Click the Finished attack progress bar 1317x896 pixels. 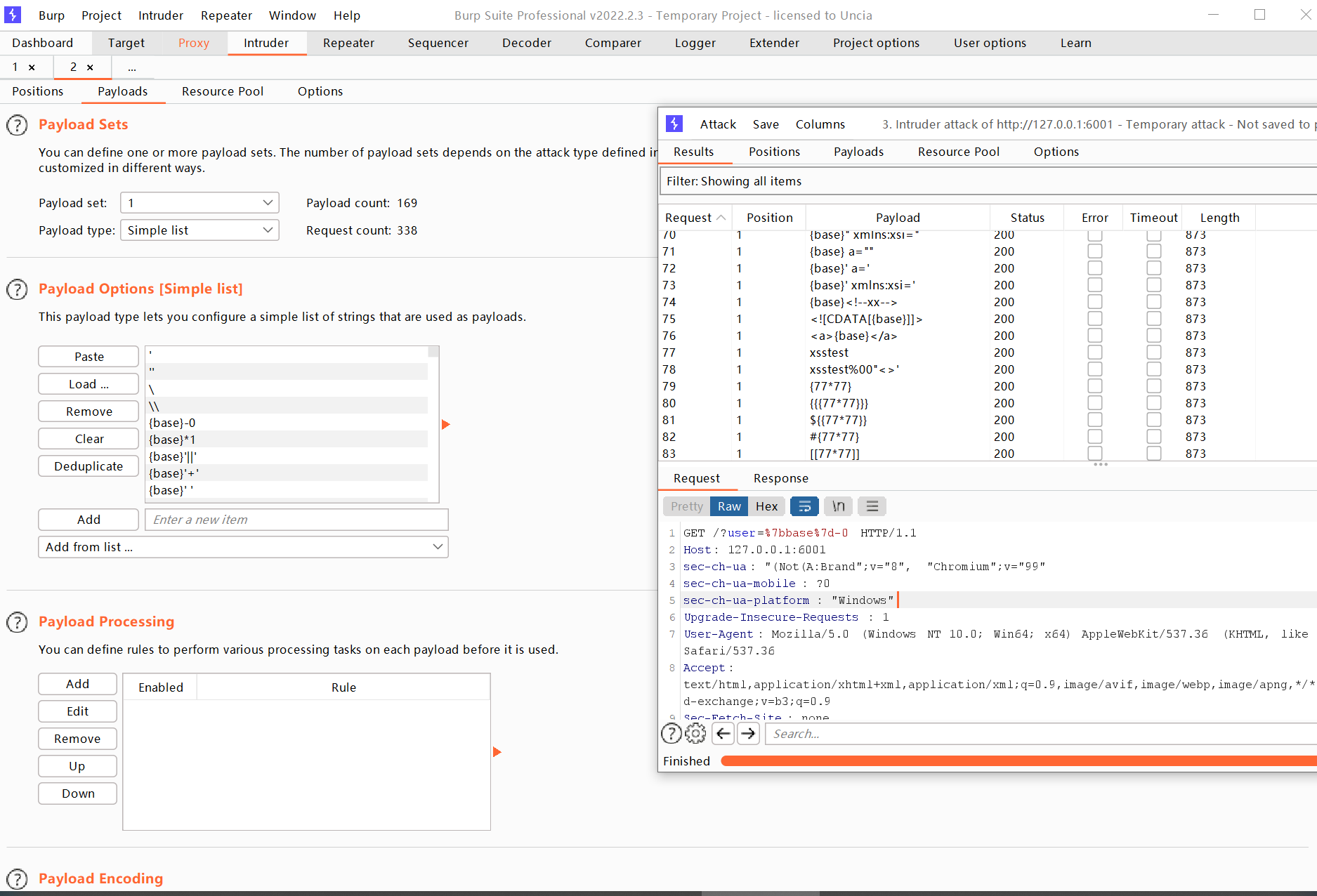pos(1018,761)
